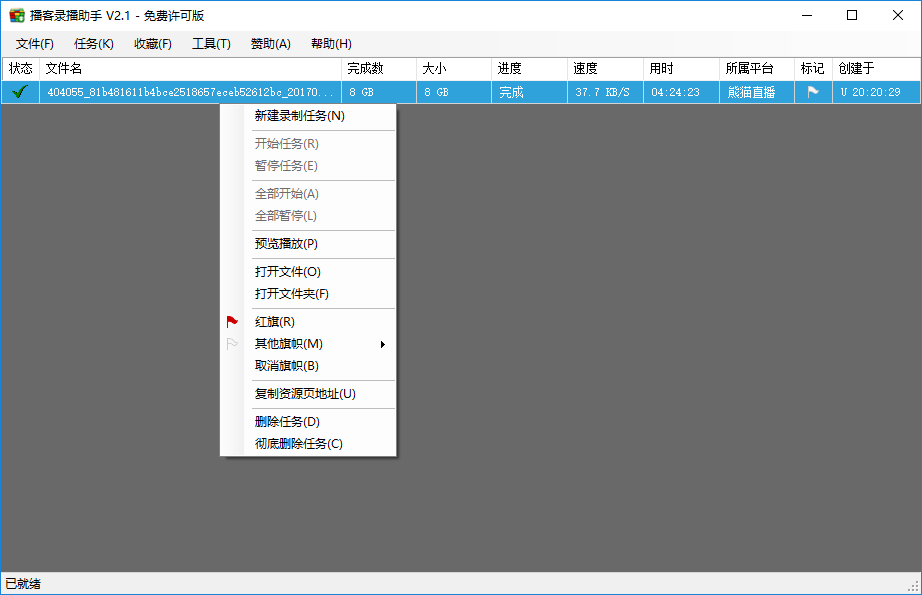Select 新建录制任务(N) from context menu
Screen dimensions: 922x595
(x=300, y=116)
